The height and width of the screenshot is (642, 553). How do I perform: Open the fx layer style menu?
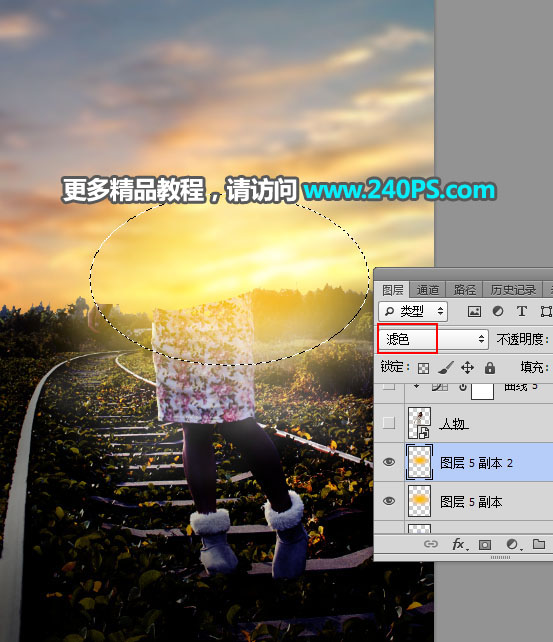pyautogui.click(x=458, y=544)
